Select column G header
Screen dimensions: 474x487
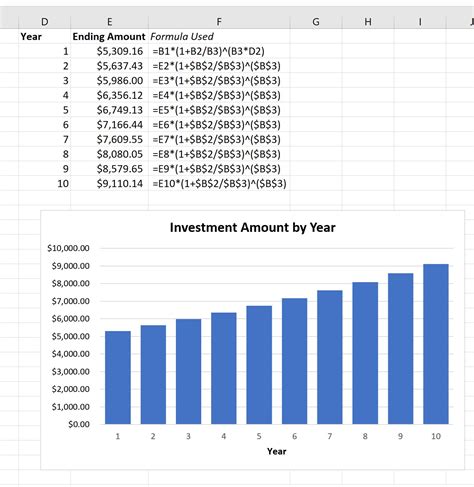click(316, 22)
